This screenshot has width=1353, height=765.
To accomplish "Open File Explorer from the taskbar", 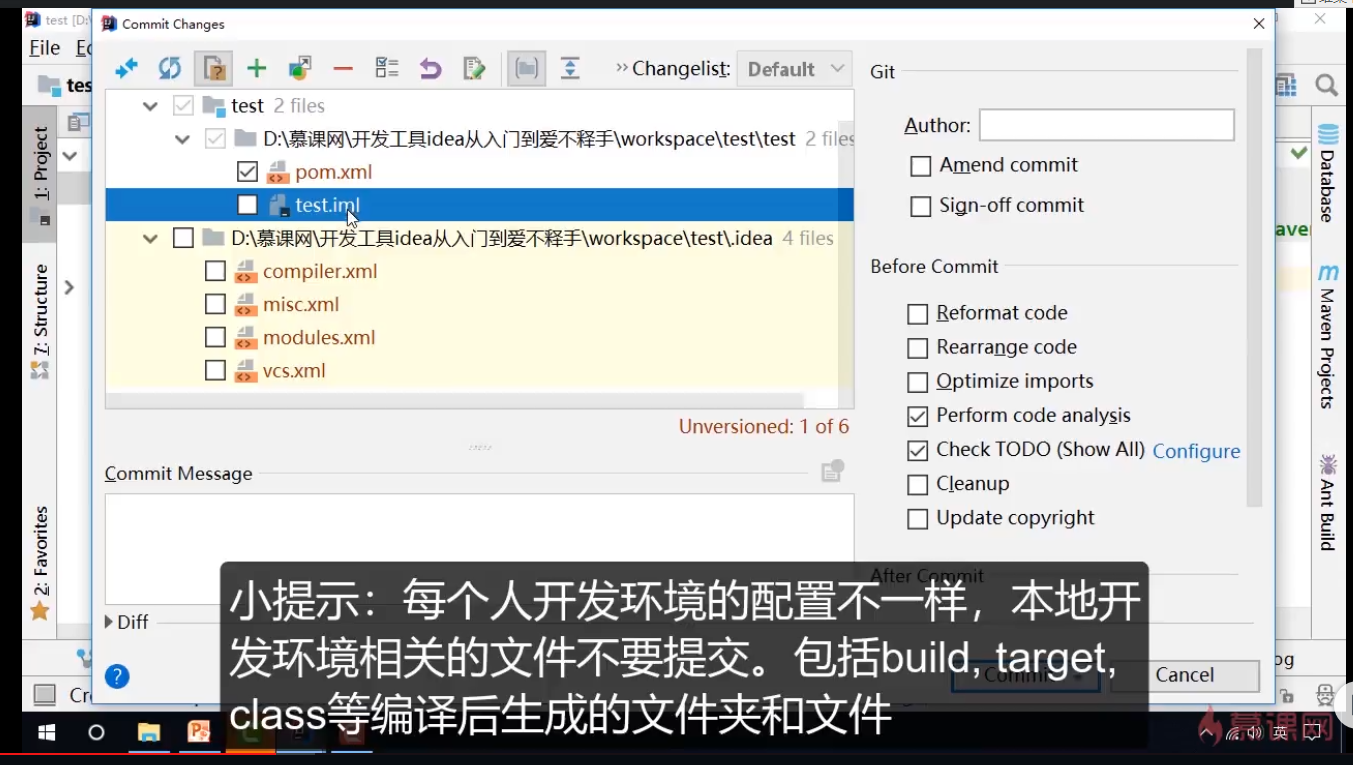I will [x=149, y=733].
